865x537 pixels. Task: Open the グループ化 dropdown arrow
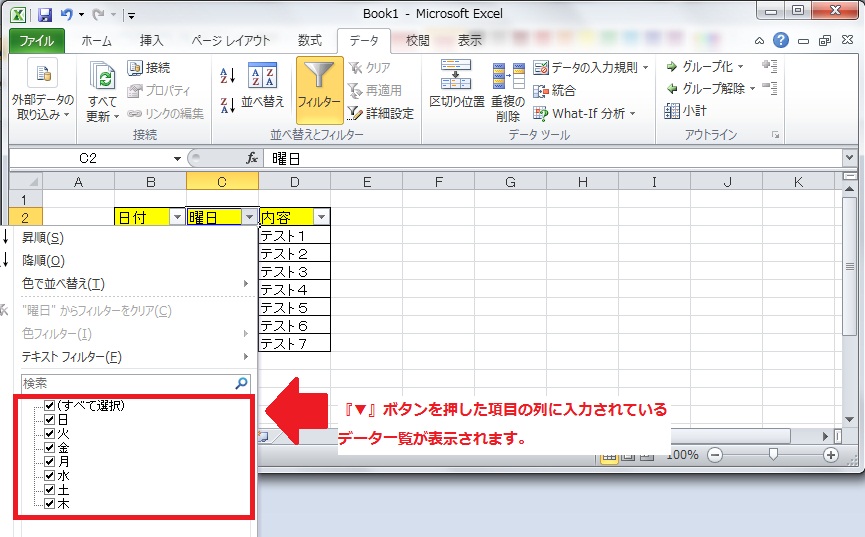click(740, 67)
